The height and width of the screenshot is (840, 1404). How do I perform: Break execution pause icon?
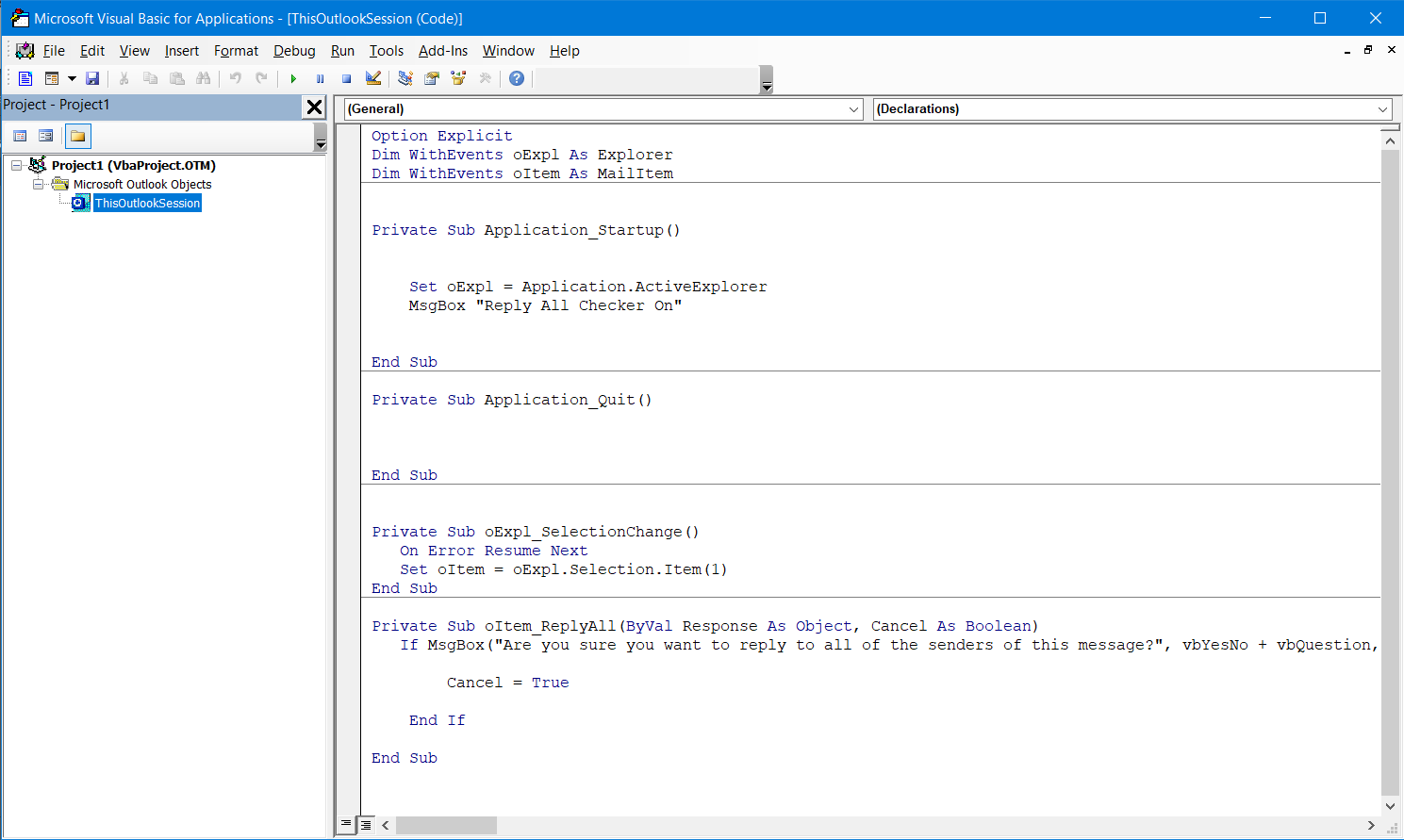(320, 78)
